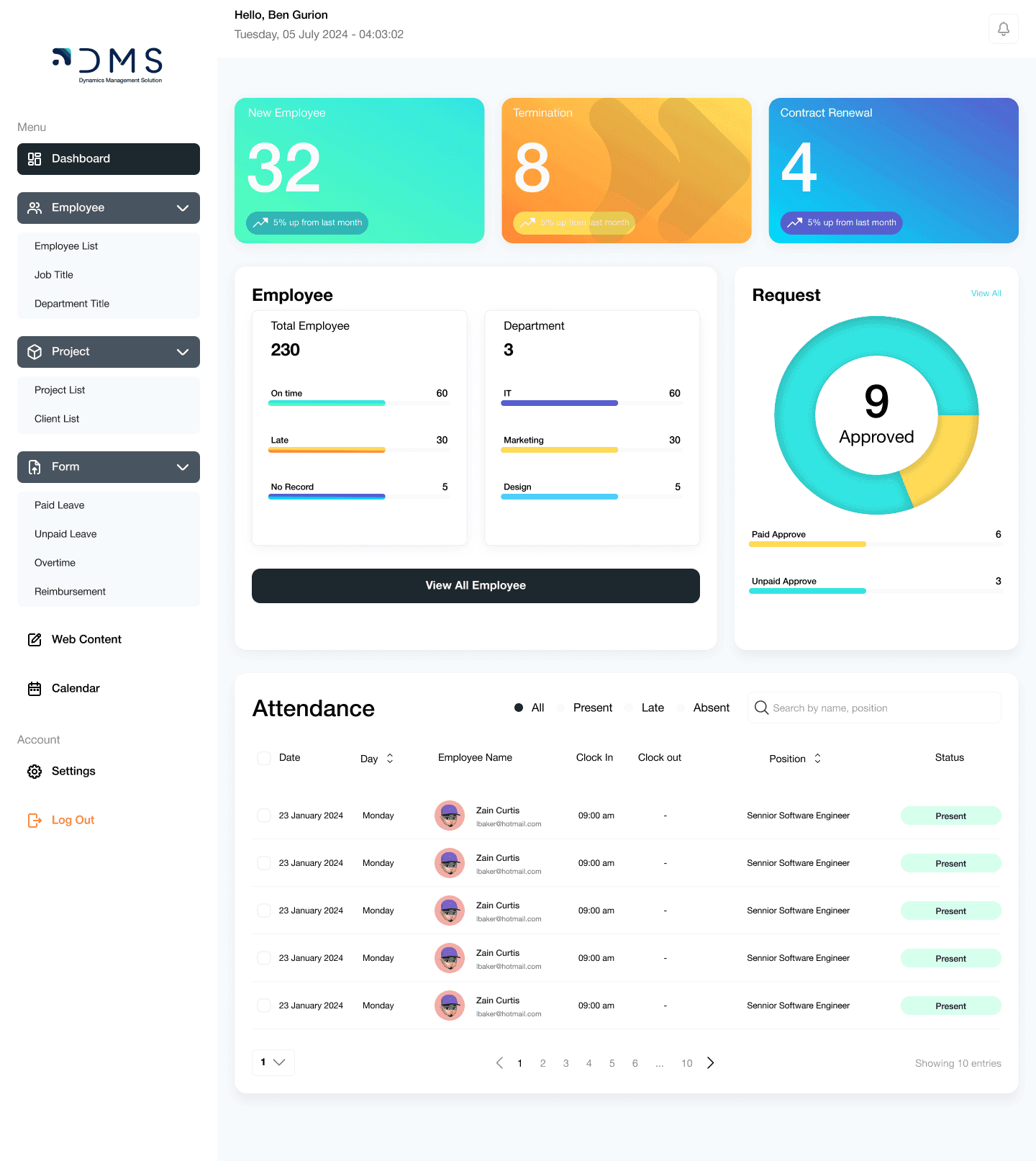Open Department Title in sidebar

tap(72, 304)
